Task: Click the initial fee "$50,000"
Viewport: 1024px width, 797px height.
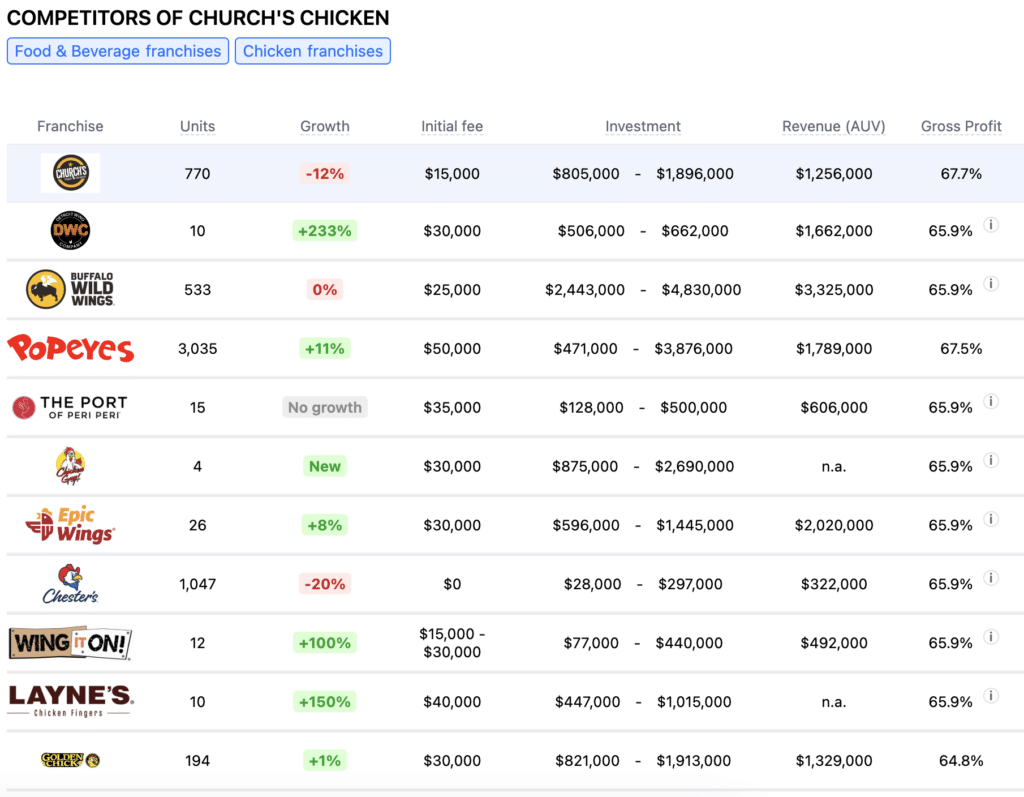Action: (x=452, y=348)
